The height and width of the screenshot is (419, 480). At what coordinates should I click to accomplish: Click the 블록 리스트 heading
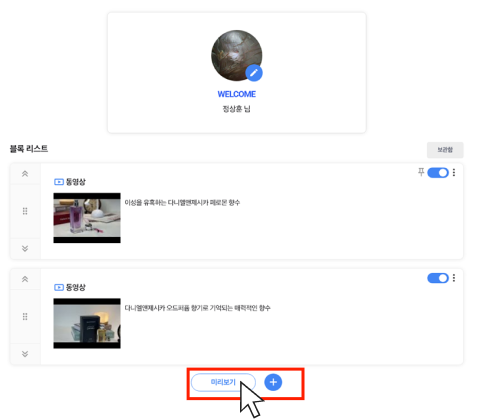pos(29,149)
